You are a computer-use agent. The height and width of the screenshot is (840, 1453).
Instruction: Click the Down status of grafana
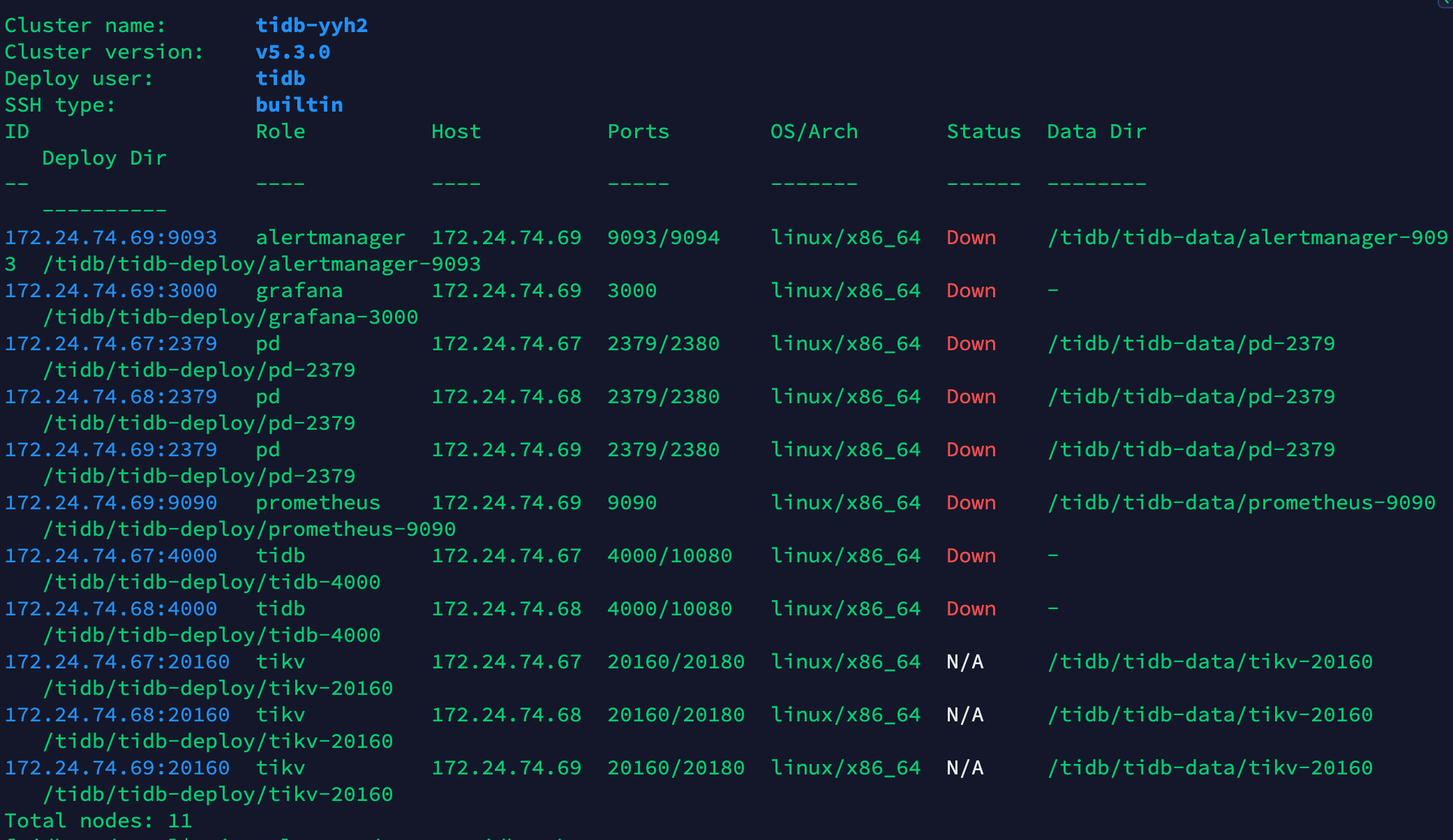point(971,291)
